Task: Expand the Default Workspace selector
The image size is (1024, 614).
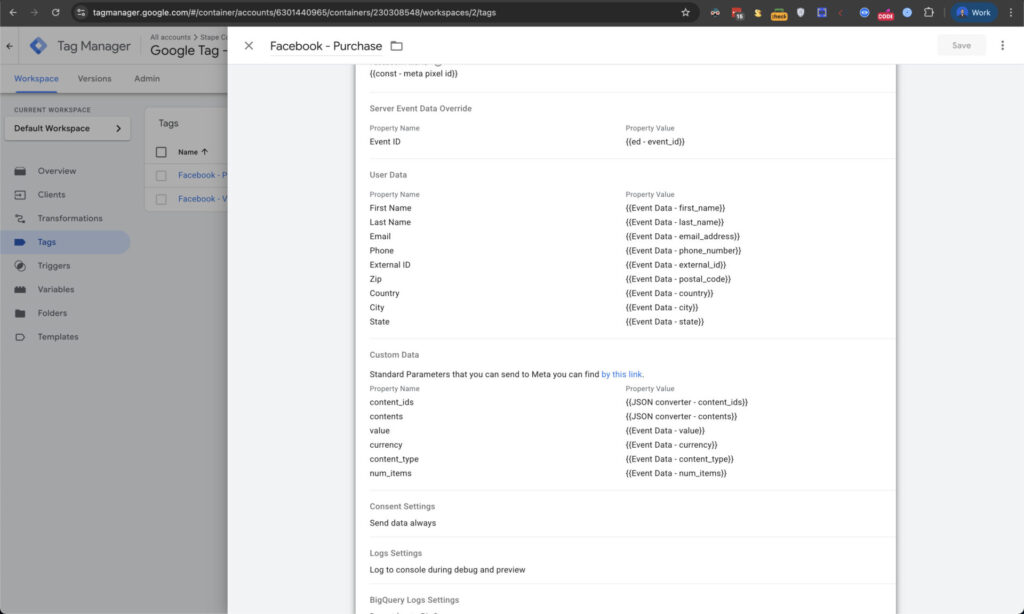Action: 67,129
